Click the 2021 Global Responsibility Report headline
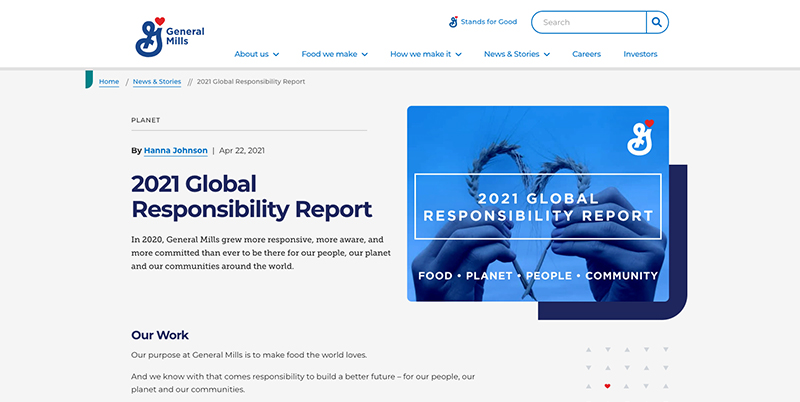Viewport: 800px width, 402px height. coord(252,196)
